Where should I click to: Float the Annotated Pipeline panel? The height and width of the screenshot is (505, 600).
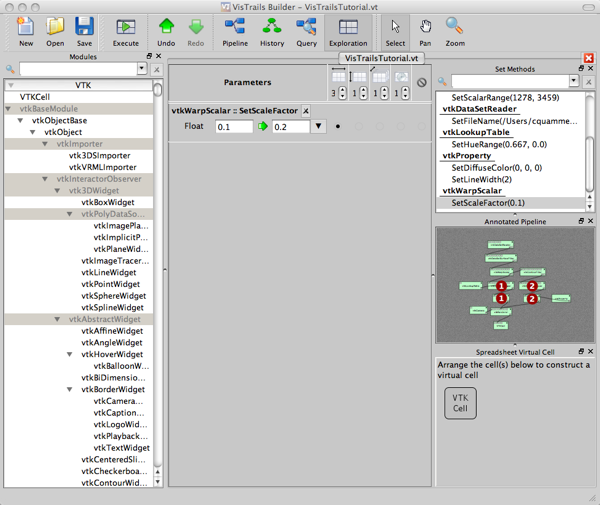(581, 221)
